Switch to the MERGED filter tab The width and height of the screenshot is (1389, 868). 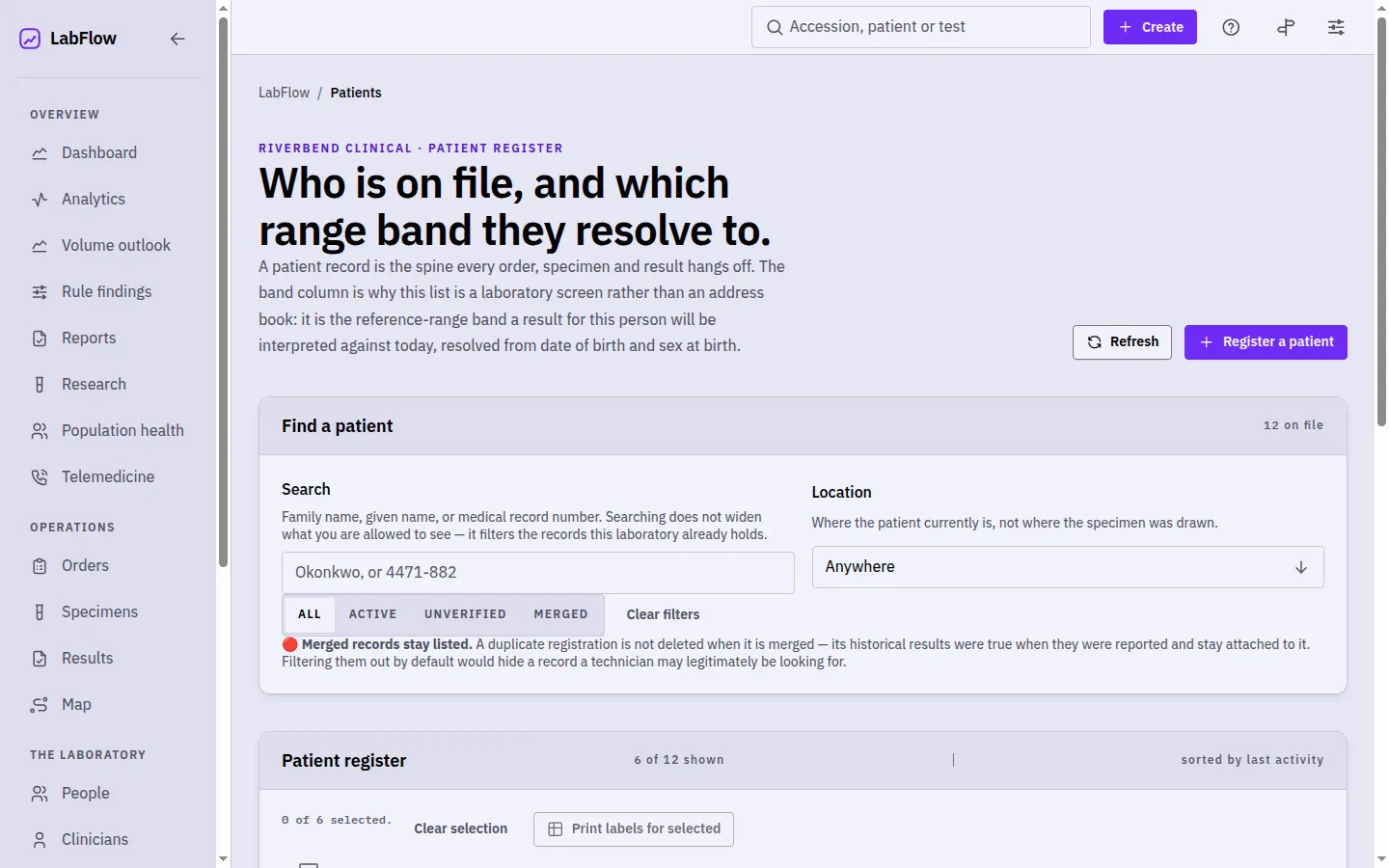(560, 614)
